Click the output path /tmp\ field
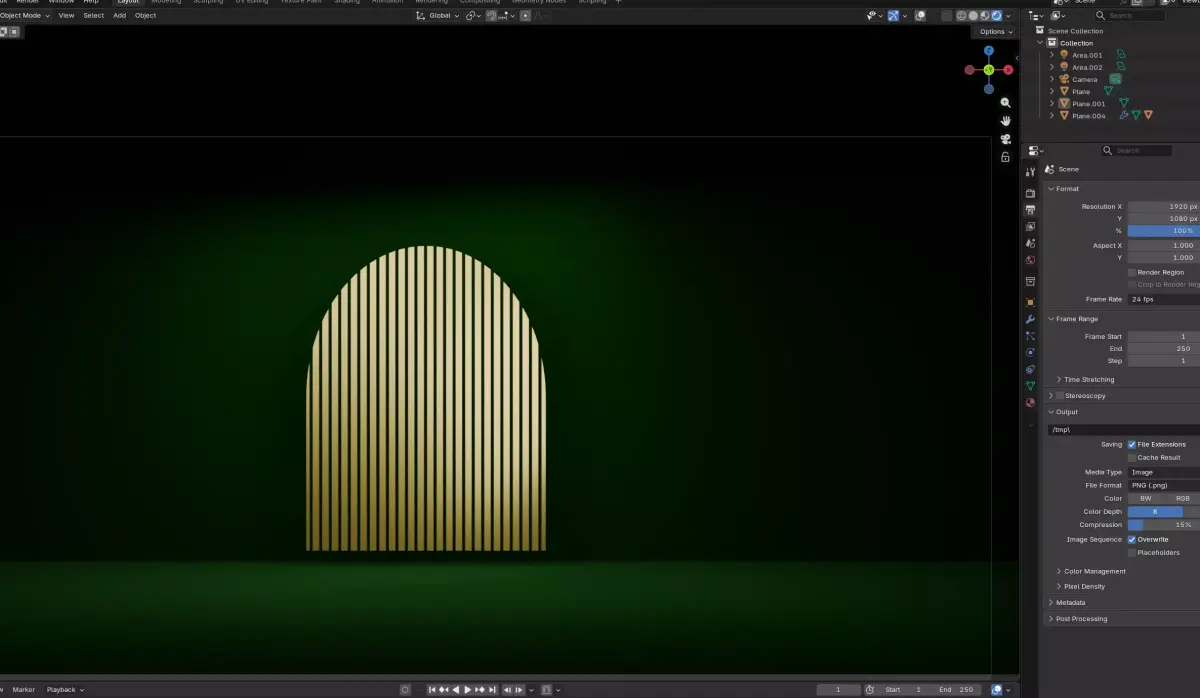This screenshot has height=698, width=1200. pyautogui.click(x=1124, y=430)
